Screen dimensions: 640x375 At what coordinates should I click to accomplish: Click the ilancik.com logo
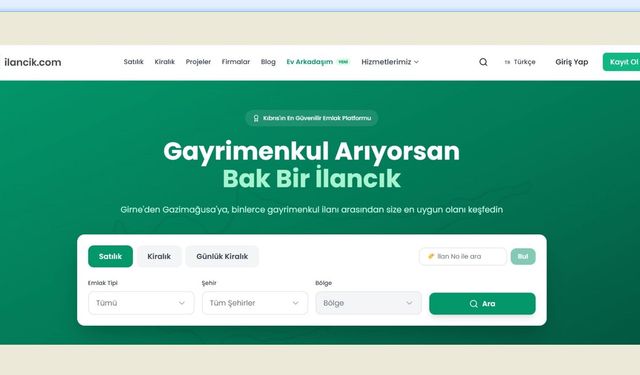coord(32,62)
